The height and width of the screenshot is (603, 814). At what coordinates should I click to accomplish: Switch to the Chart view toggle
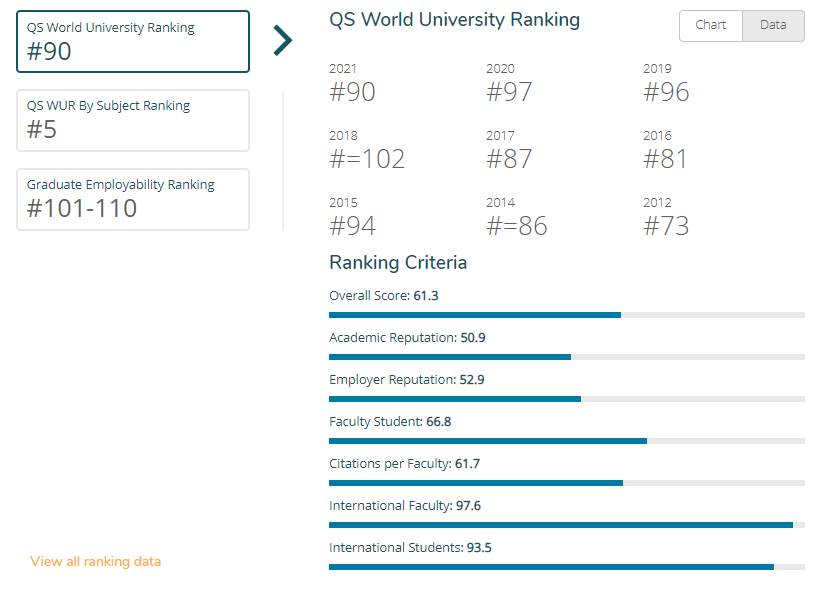[x=711, y=25]
